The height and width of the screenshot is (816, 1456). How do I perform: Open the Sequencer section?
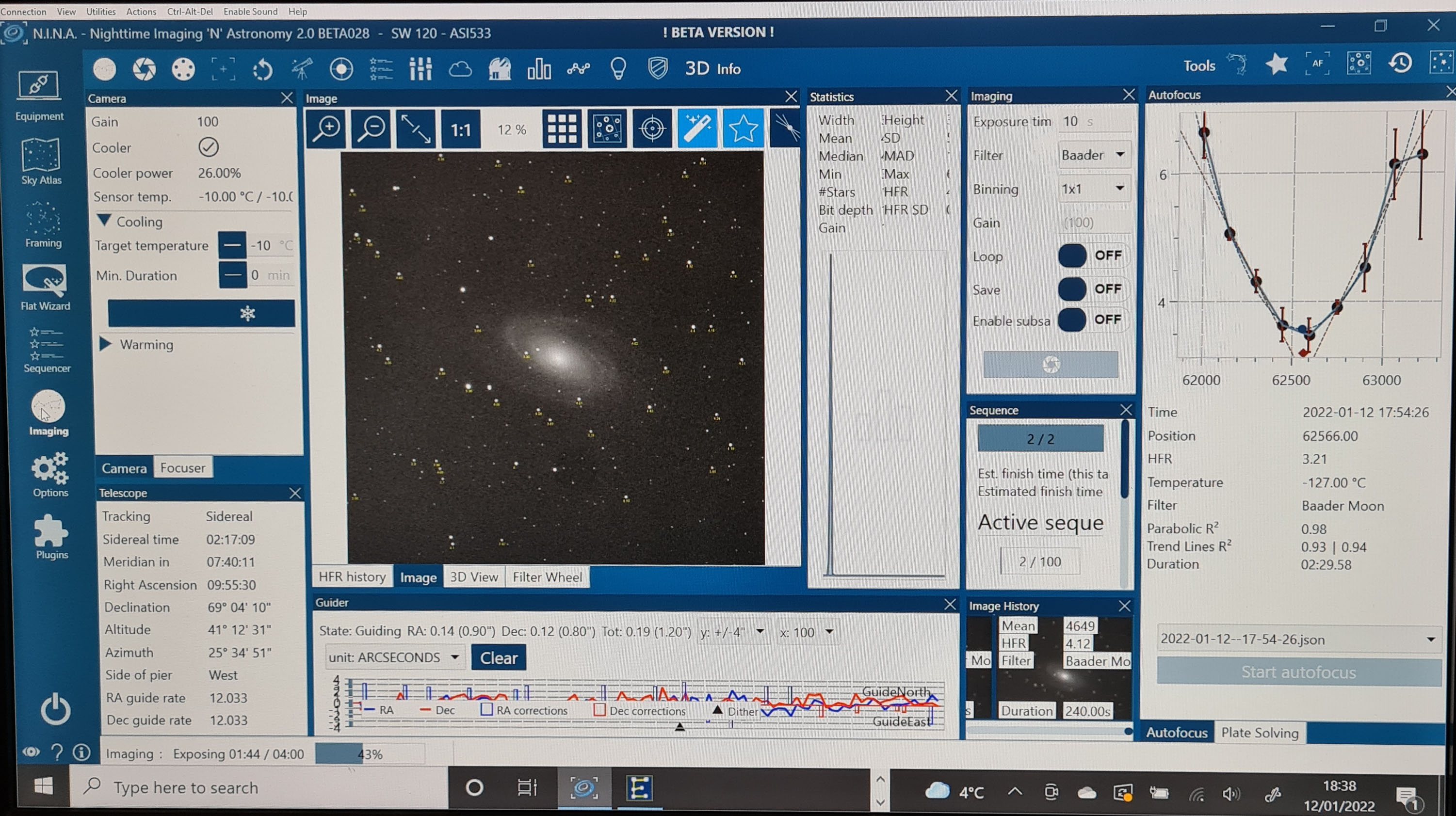click(x=47, y=350)
